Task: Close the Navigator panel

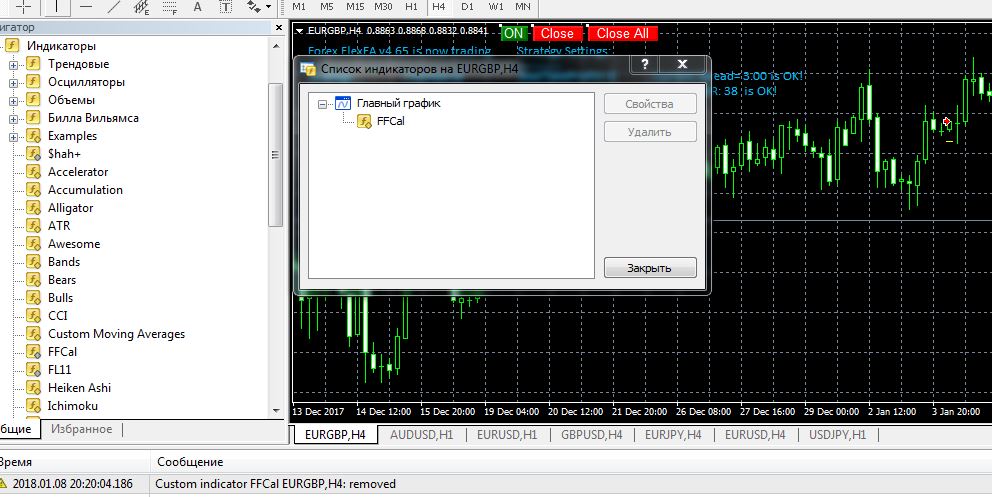Action: [279, 28]
